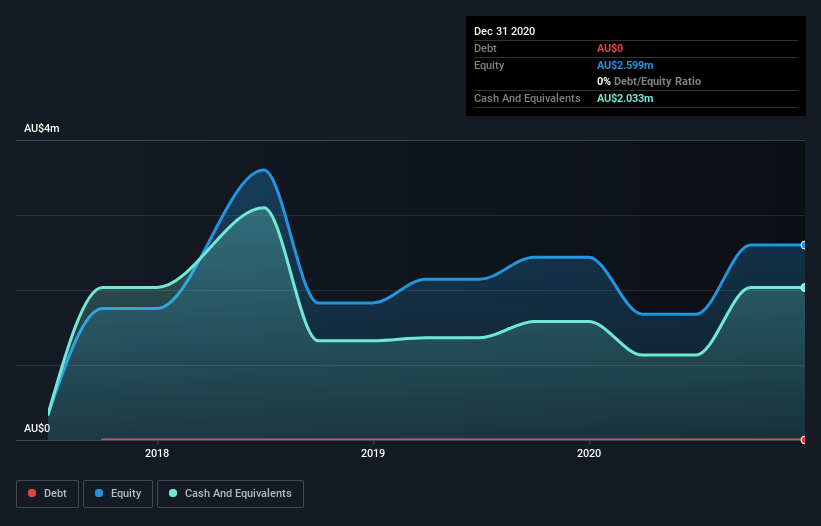The width and height of the screenshot is (821, 526).
Task: Toggle Cash And Equivalents legend button
Action: click(230, 494)
